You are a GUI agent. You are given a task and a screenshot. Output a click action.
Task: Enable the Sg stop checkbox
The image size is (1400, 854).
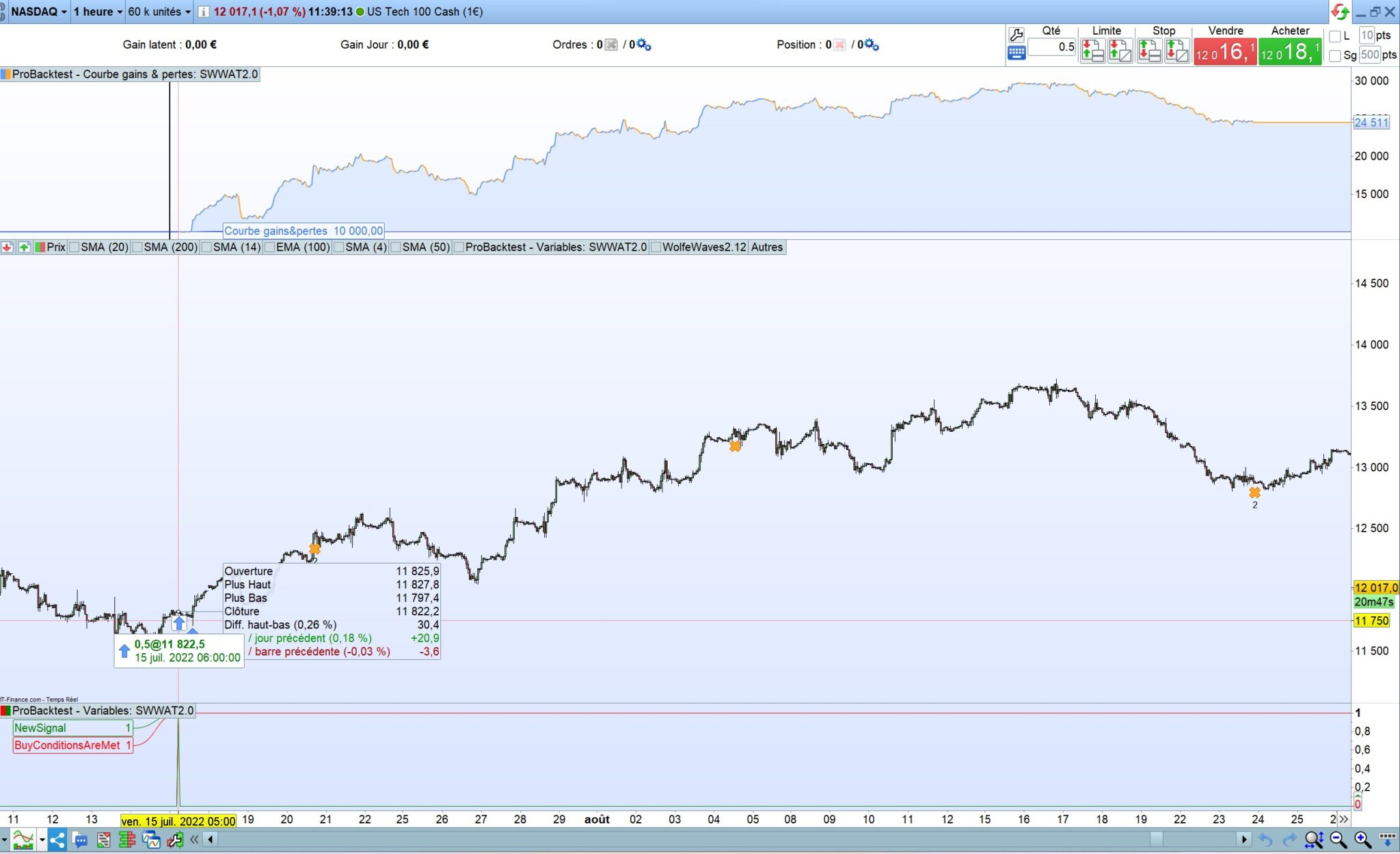(x=1335, y=55)
